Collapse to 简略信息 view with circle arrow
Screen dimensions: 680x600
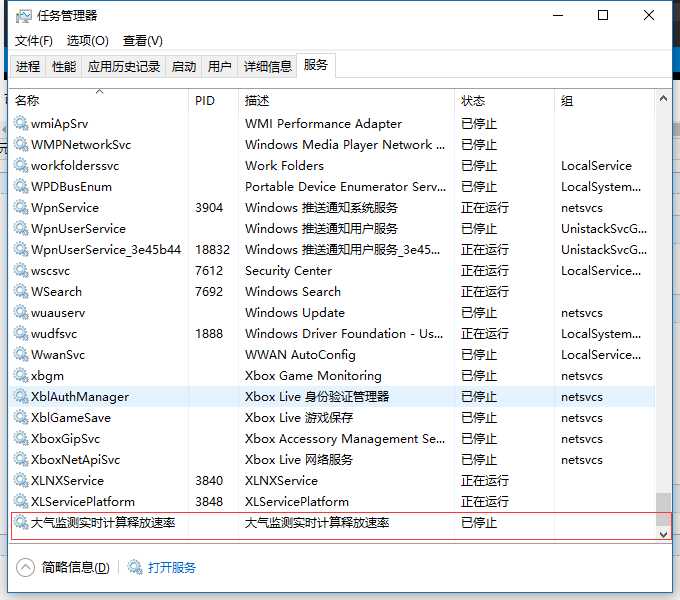click(x=25, y=567)
